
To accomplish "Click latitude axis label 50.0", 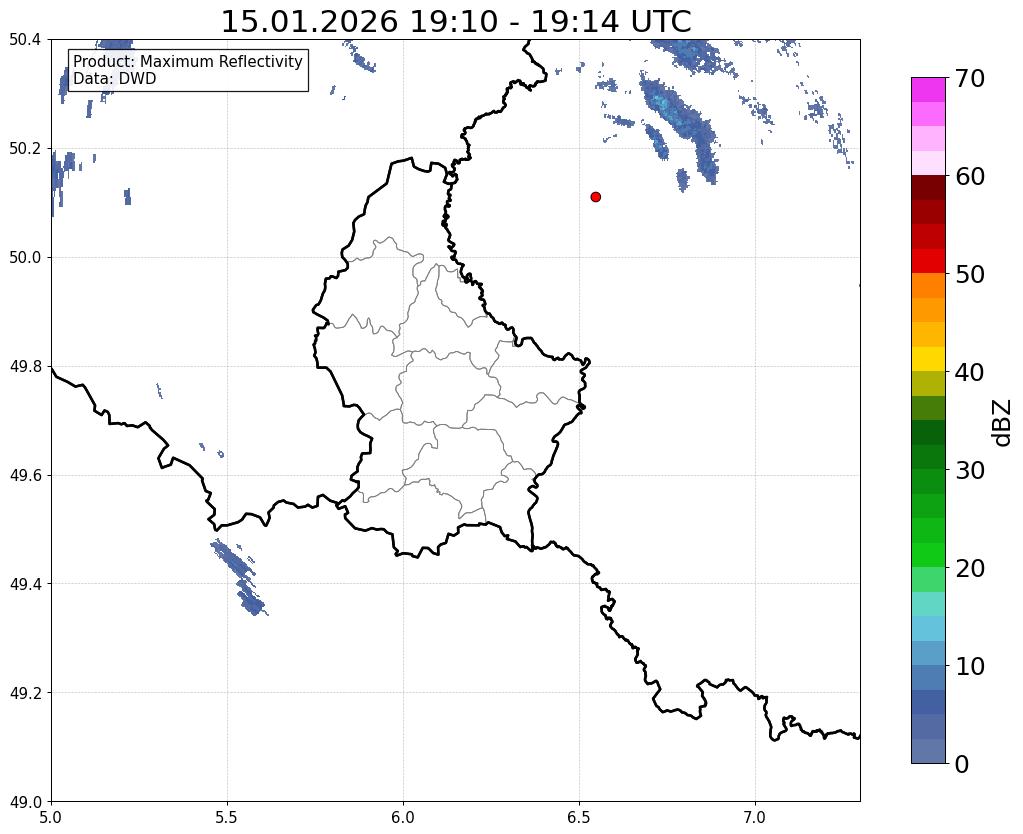I will pos(25,258).
